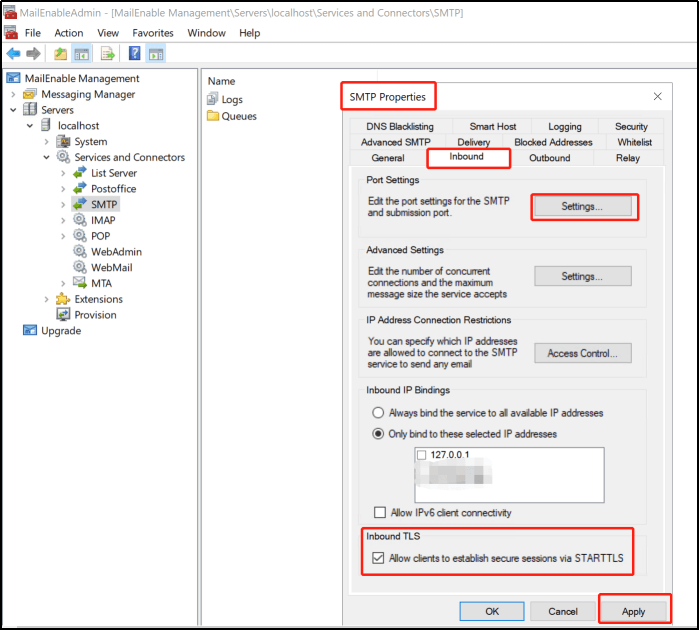
Task: Open Help via the question mark icon
Action: (x=134, y=54)
